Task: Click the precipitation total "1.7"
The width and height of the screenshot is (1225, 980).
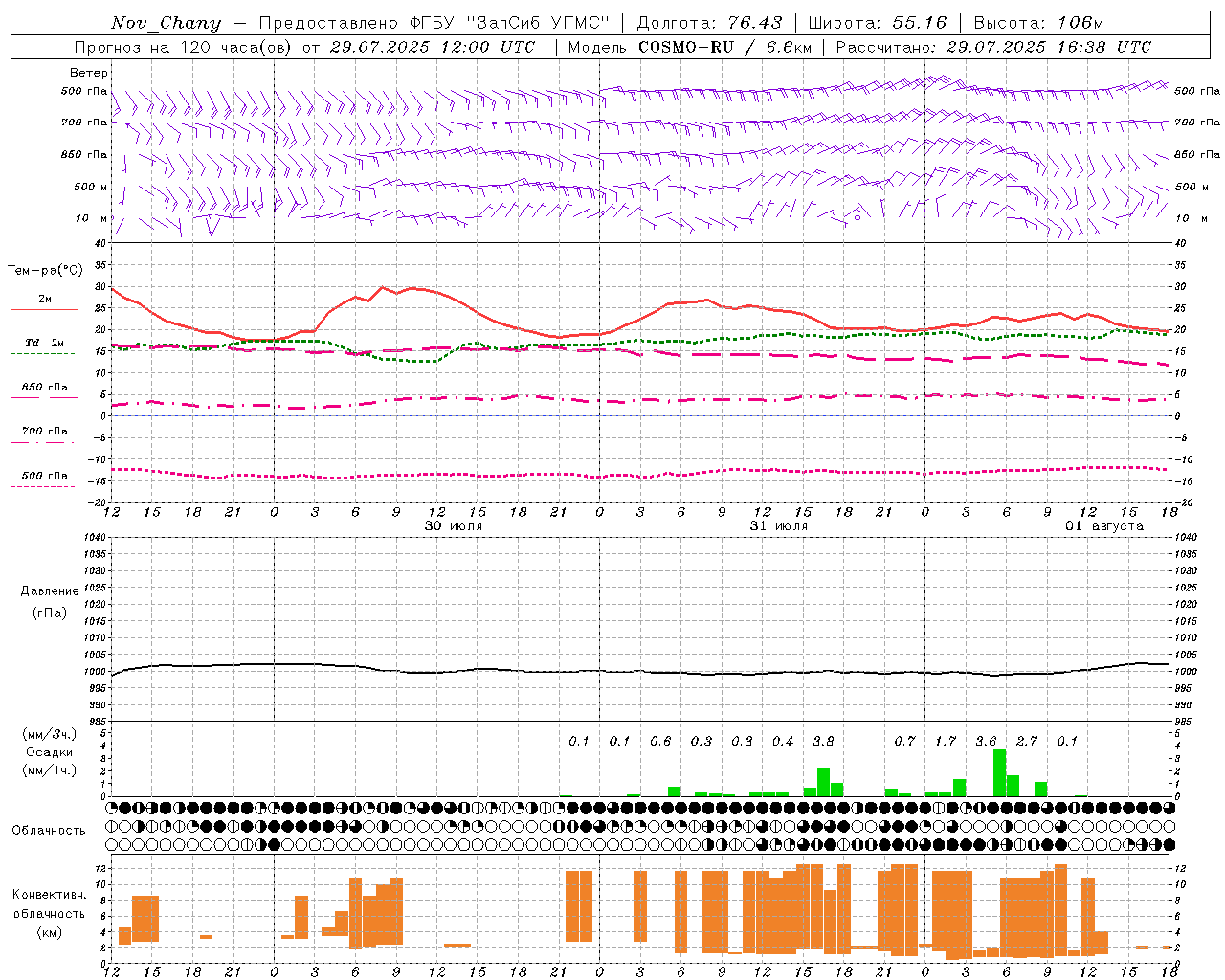Action: (946, 741)
